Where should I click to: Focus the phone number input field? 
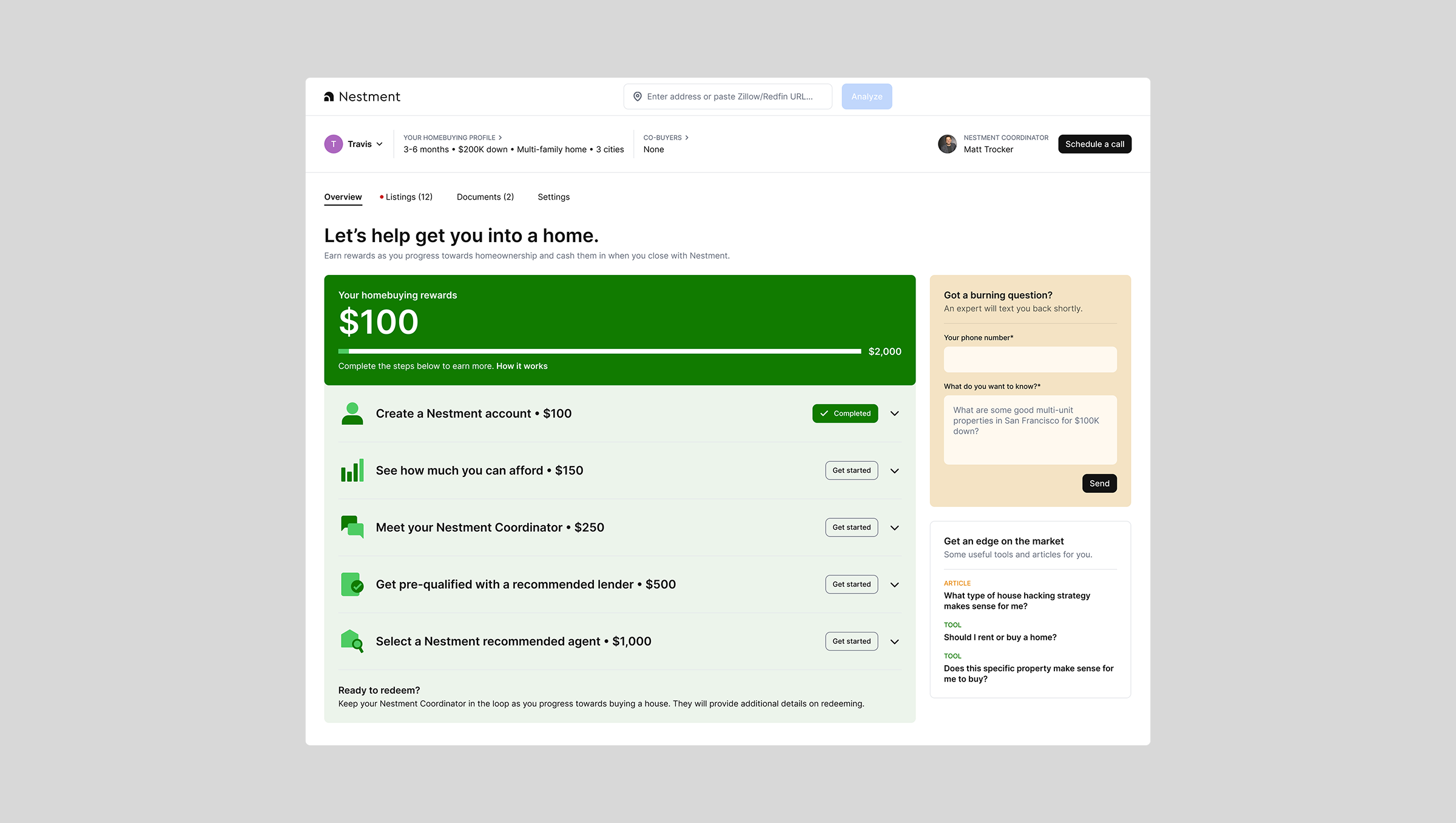[x=1030, y=359]
